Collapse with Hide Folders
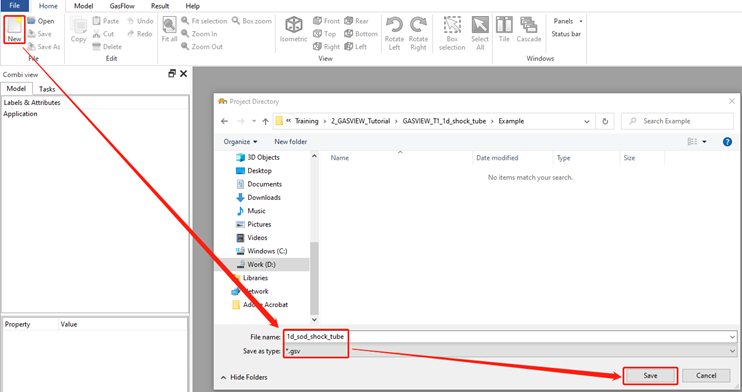Screen dimensions: 742x392 [x=244, y=377]
